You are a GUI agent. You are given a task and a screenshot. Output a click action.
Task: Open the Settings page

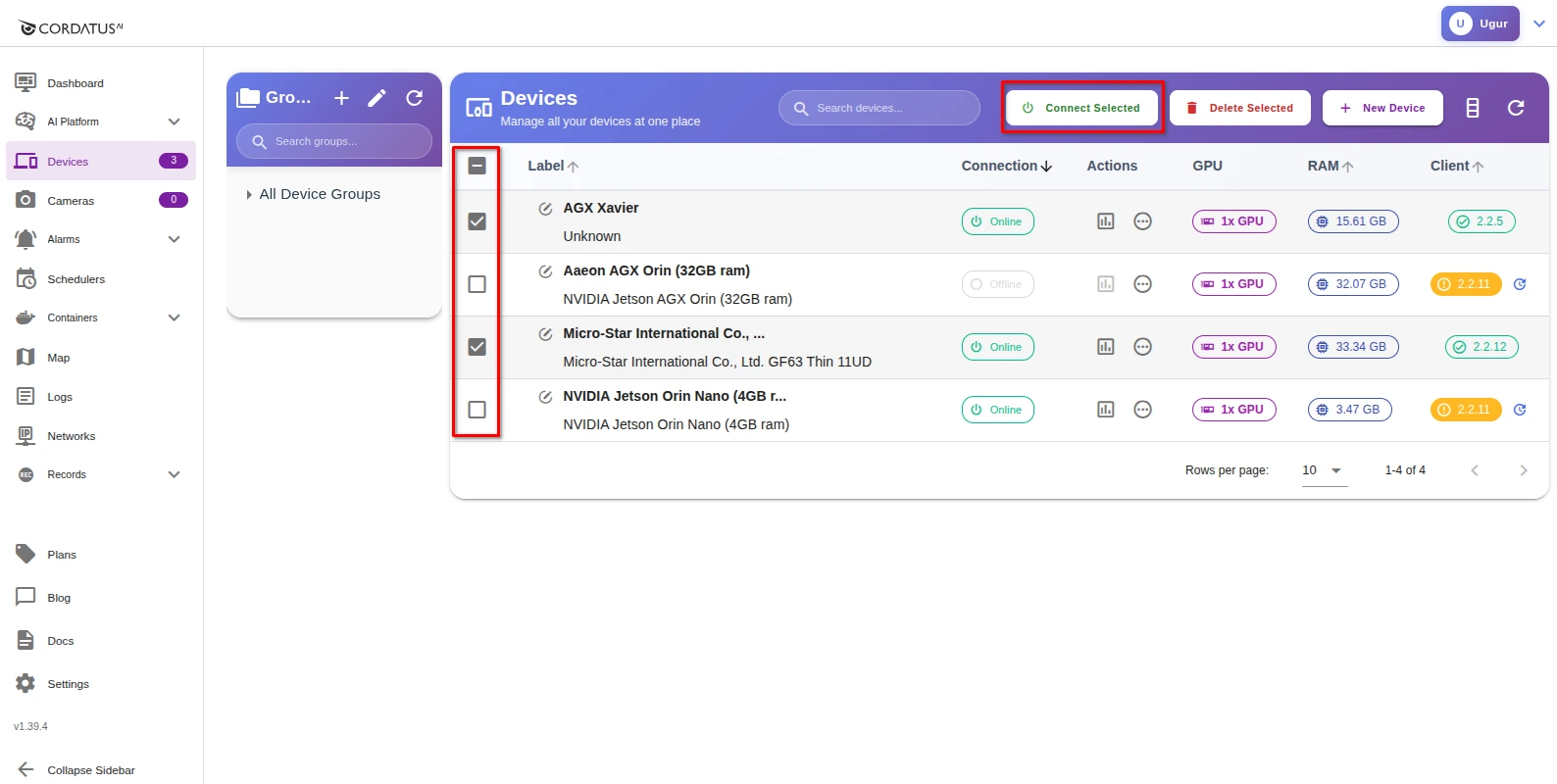click(x=101, y=683)
